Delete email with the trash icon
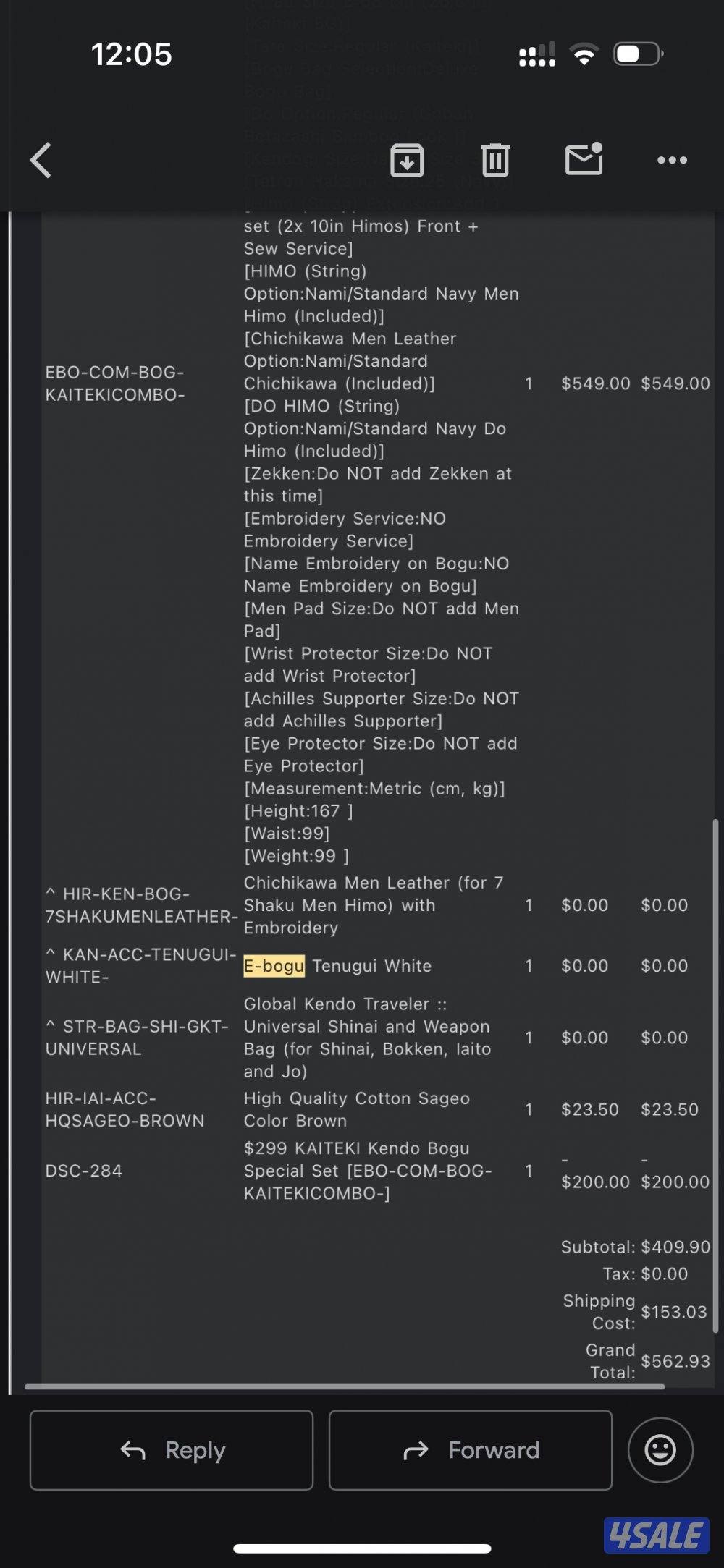This screenshot has height=1568, width=724. click(495, 160)
